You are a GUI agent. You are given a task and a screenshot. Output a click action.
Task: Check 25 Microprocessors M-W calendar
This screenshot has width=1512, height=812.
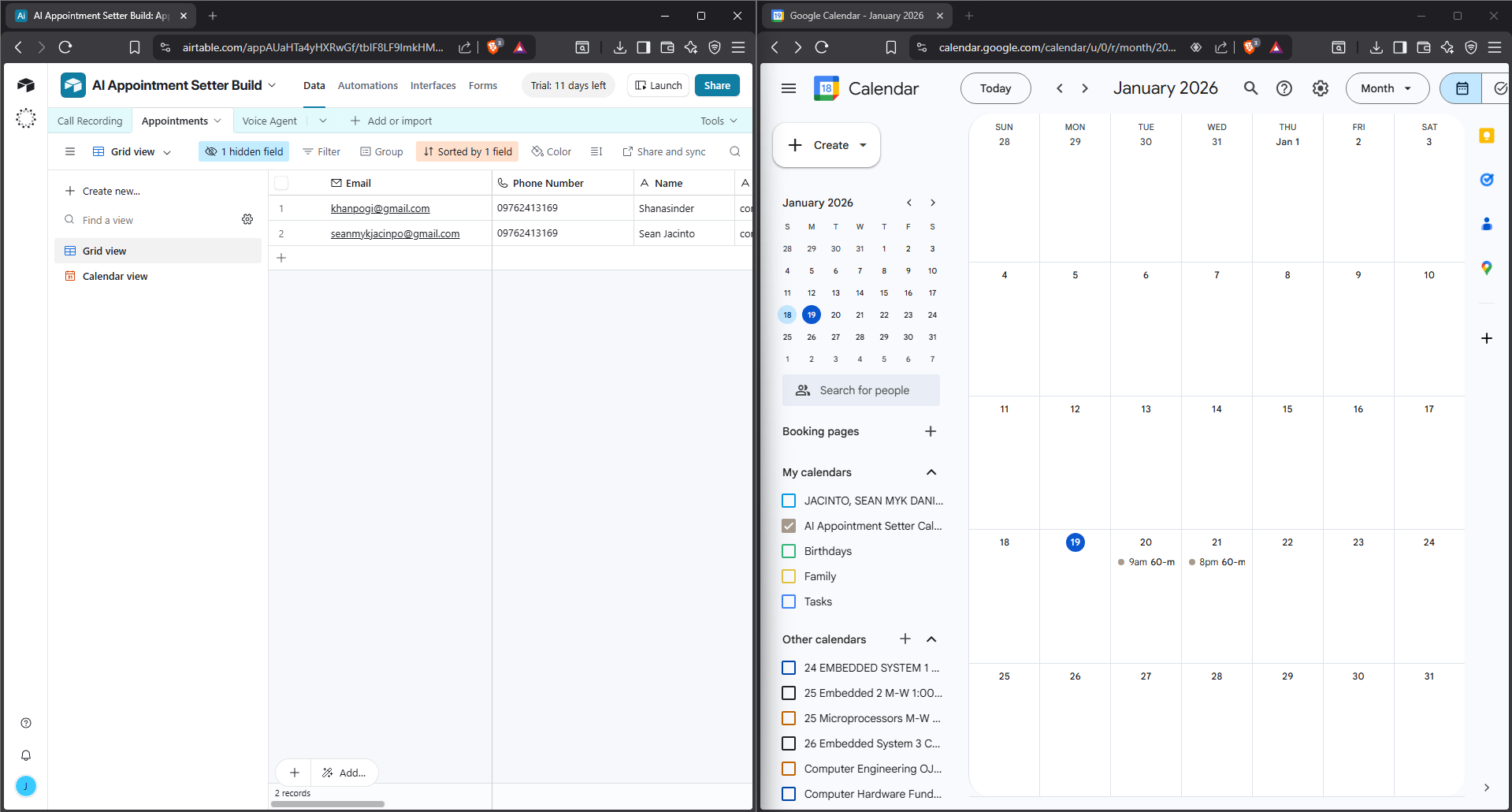pyautogui.click(x=789, y=718)
